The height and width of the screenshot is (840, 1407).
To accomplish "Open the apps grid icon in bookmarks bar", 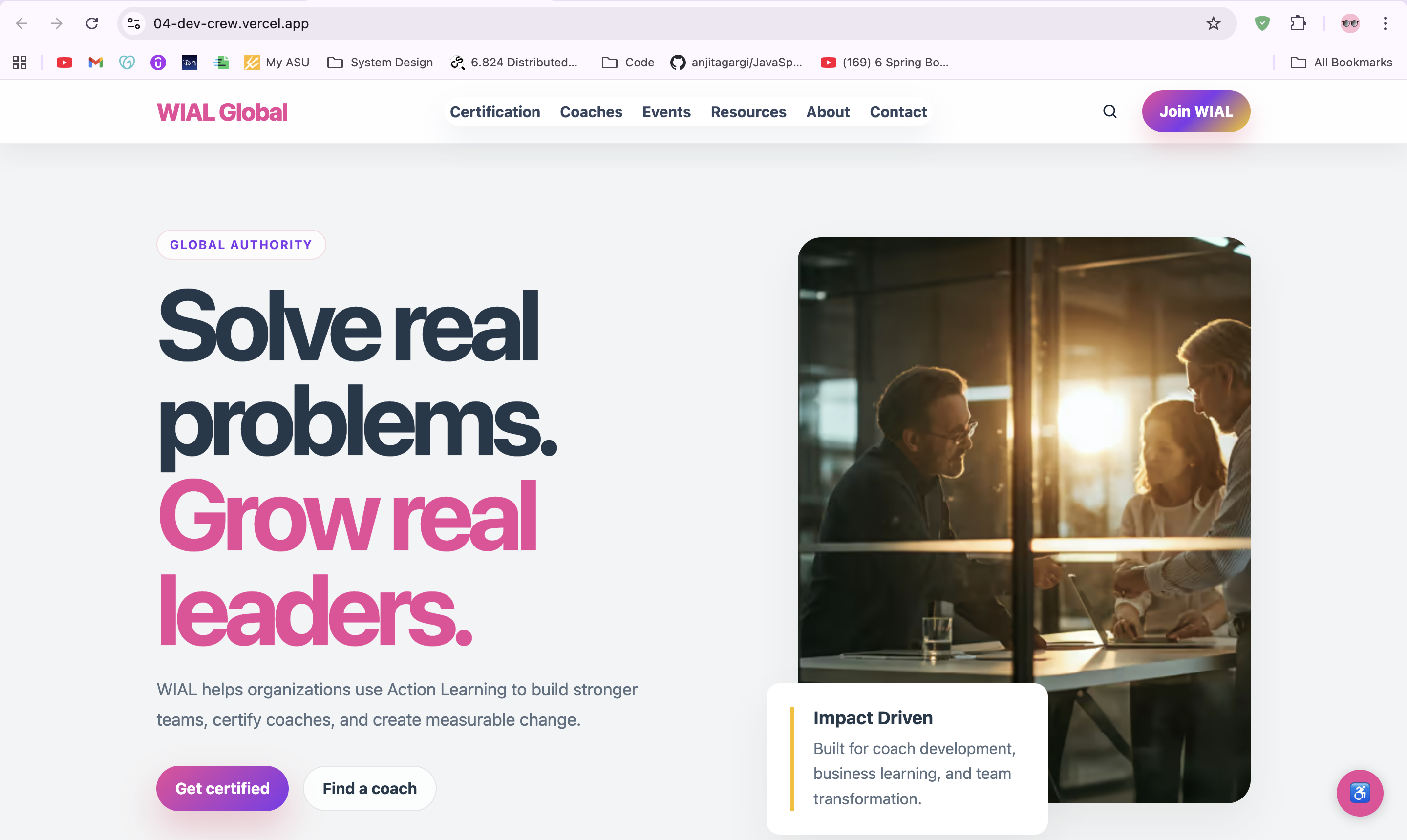I will pos(20,62).
